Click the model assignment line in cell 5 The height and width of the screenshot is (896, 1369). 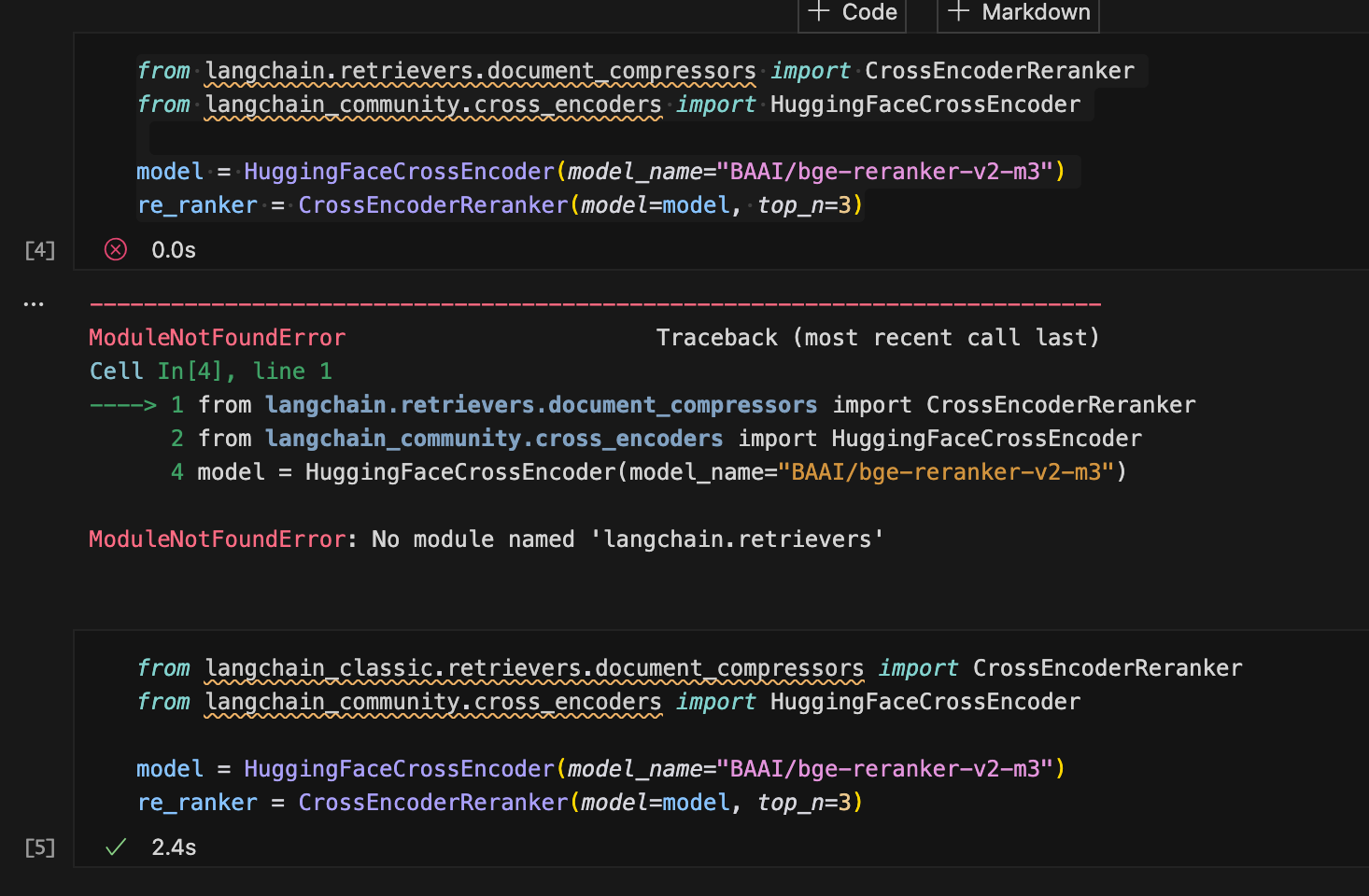[x=600, y=769]
